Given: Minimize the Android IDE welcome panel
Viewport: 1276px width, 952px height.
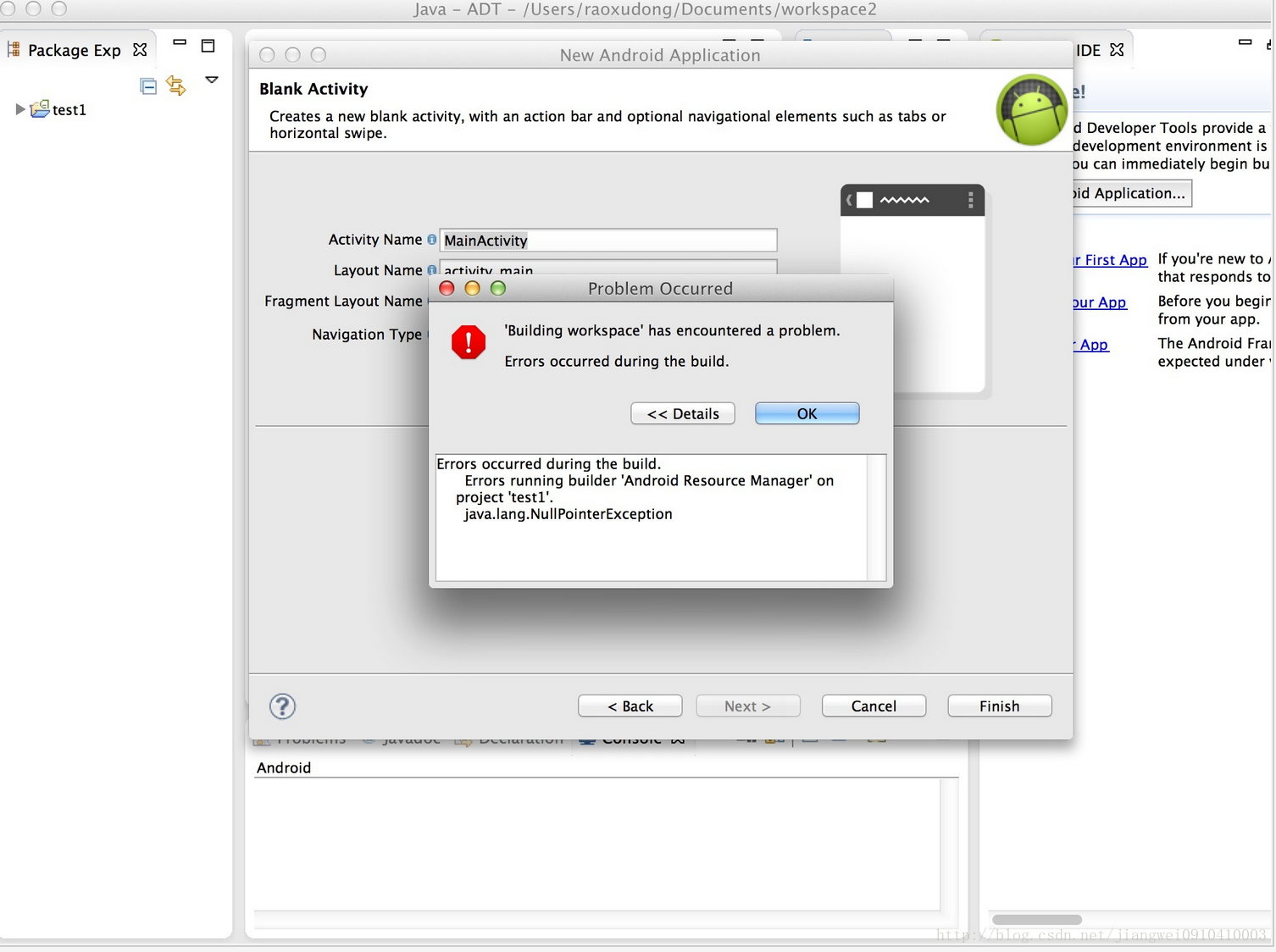Looking at the screenshot, I should [x=1245, y=42].
